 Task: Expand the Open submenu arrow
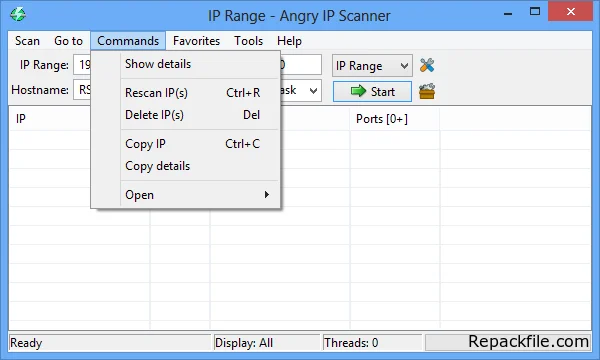[x=267, y=195]
